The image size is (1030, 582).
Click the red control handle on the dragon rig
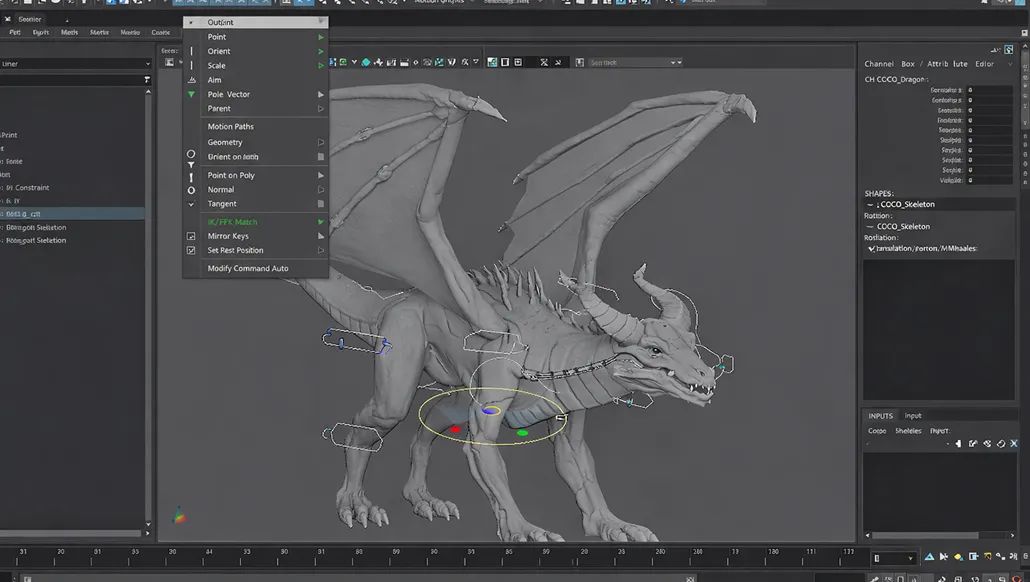coord(455,429)
